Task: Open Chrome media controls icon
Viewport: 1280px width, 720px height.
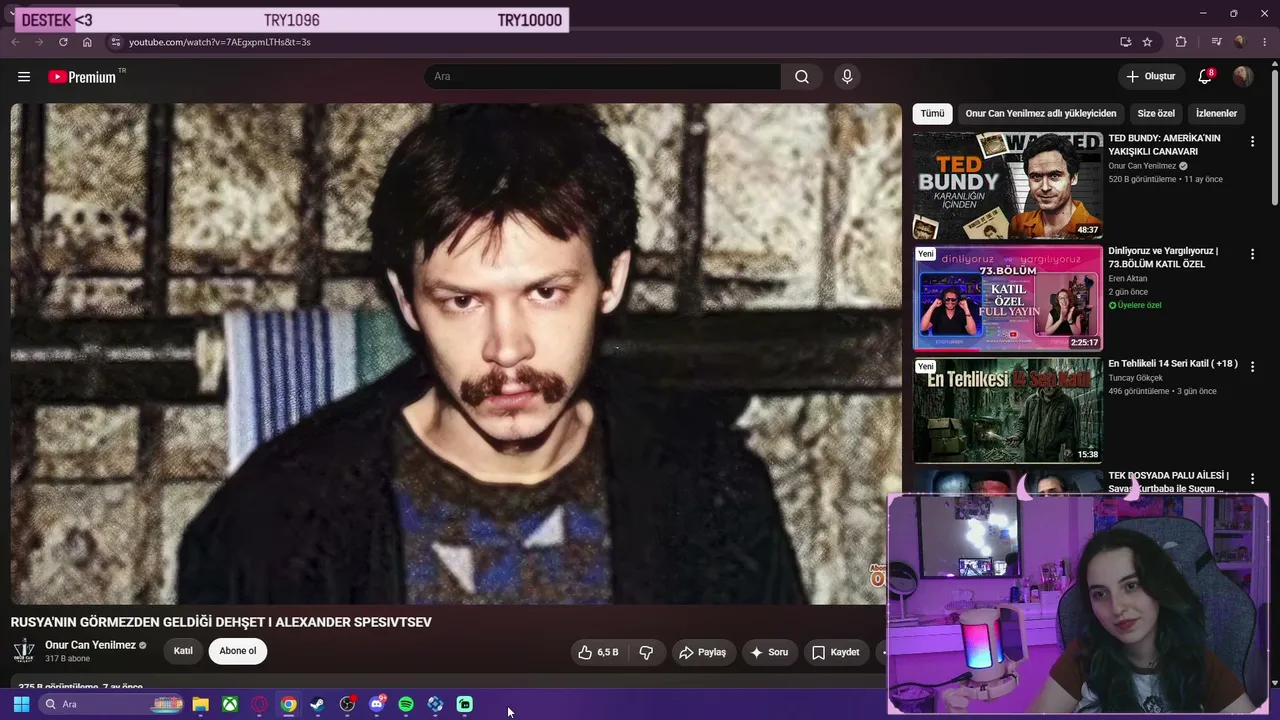Action: (x=1216, y=42)
